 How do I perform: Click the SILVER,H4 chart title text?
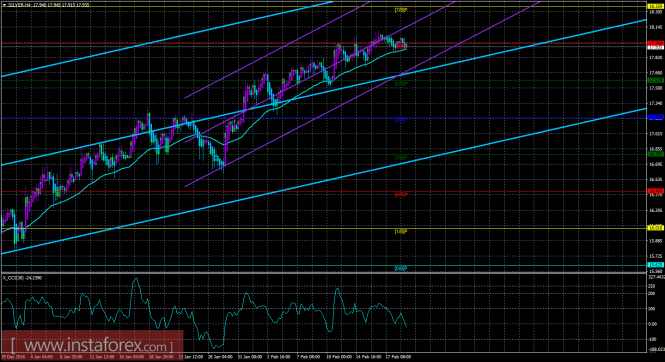tap(17, 6)
